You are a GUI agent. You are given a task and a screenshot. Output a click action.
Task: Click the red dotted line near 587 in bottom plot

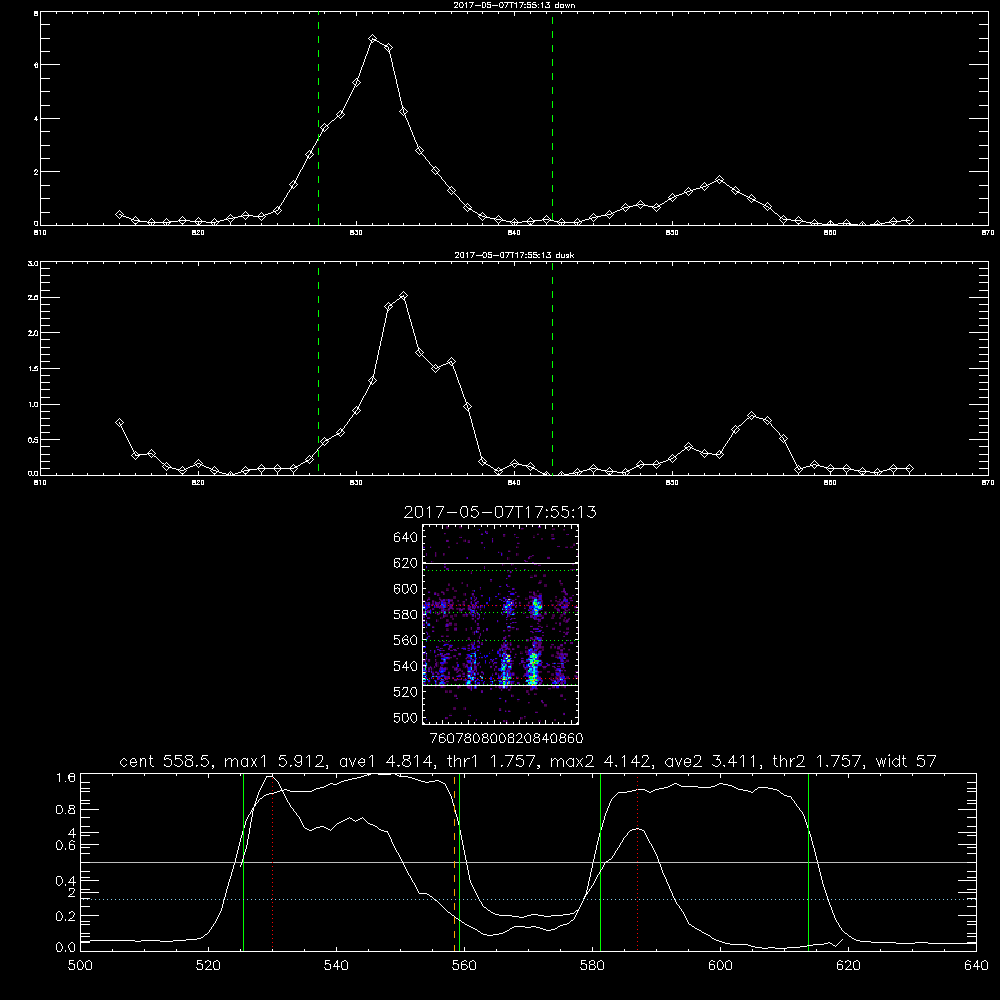tap(637, 862)
